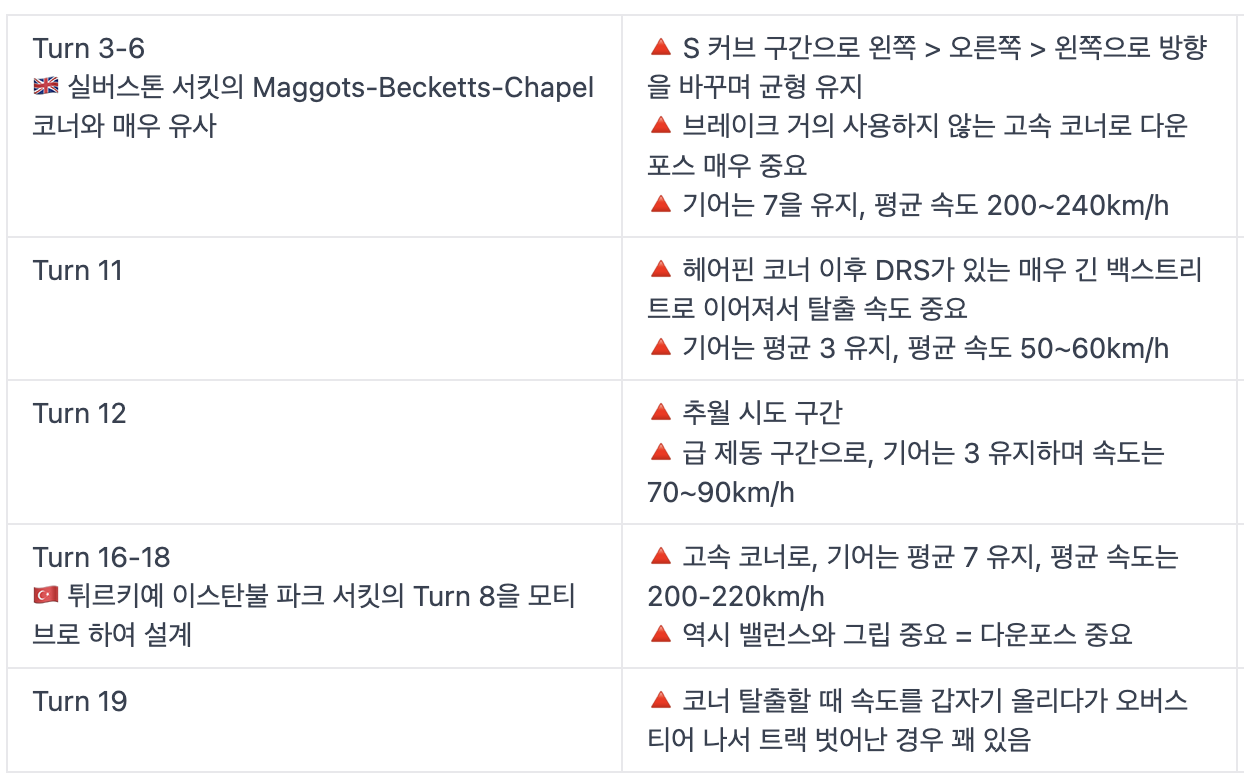Screen dimensions: 1244x780
Task: Click red triangle before "추월 시도 구간"
Action: click(x=660, y=412)
